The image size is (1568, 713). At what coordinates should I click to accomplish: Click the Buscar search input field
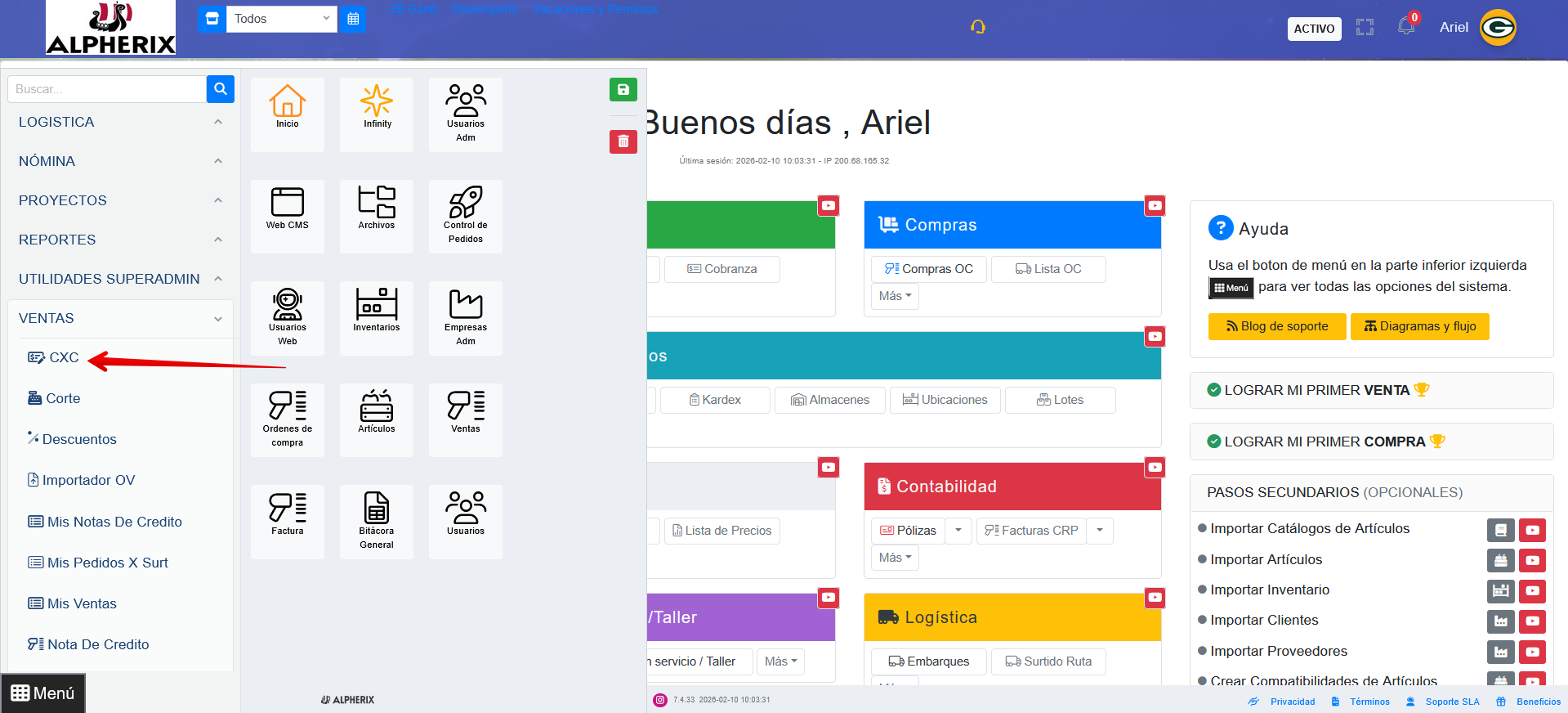click(107, 89)
